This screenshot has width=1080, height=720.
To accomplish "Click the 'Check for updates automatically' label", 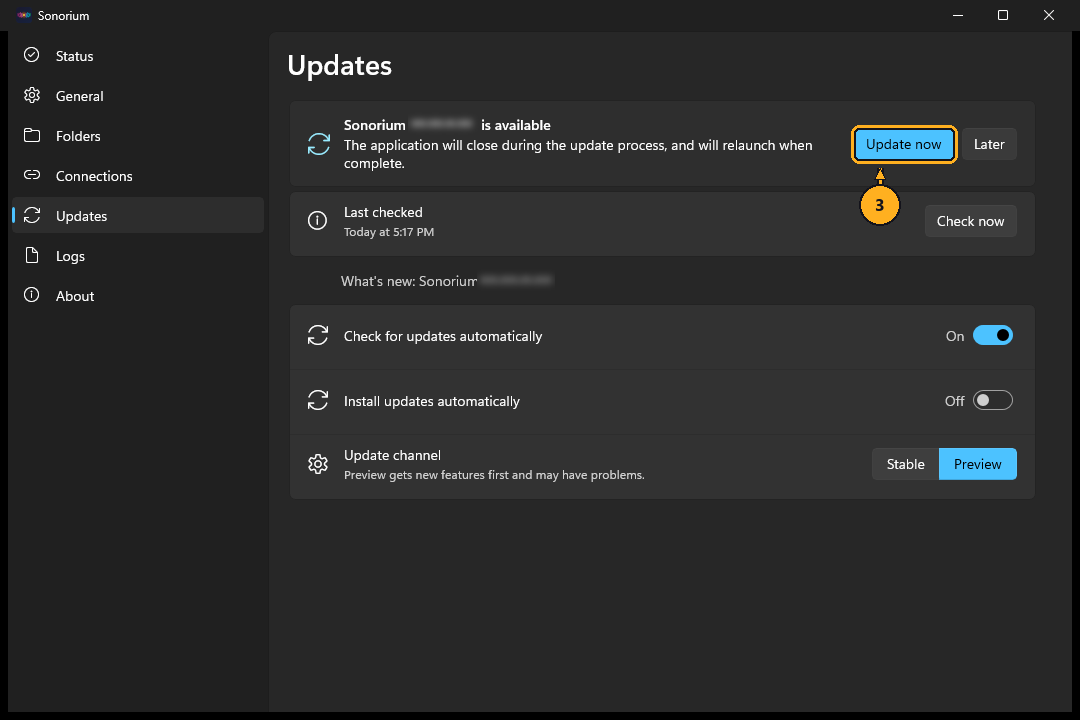I will (443, 336).
